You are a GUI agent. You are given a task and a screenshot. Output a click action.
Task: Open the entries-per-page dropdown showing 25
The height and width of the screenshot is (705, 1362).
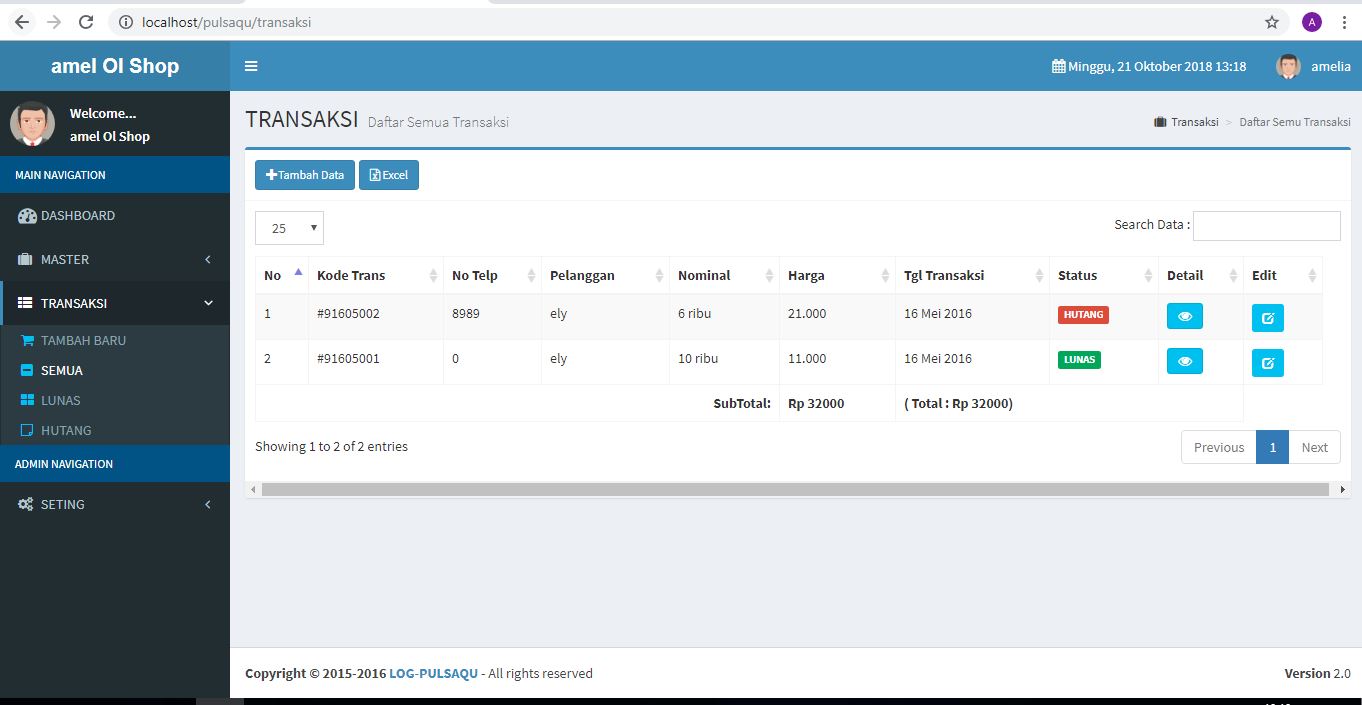coord(289,228)
